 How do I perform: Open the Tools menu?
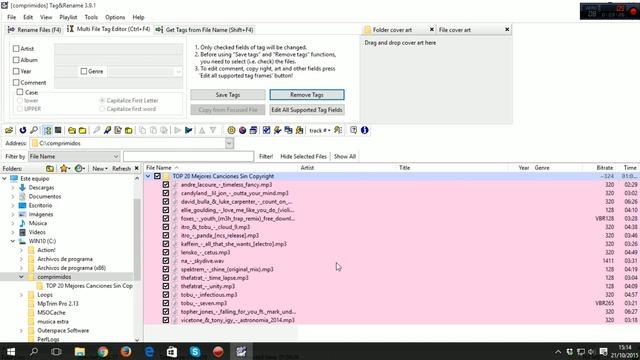point(91,17)
